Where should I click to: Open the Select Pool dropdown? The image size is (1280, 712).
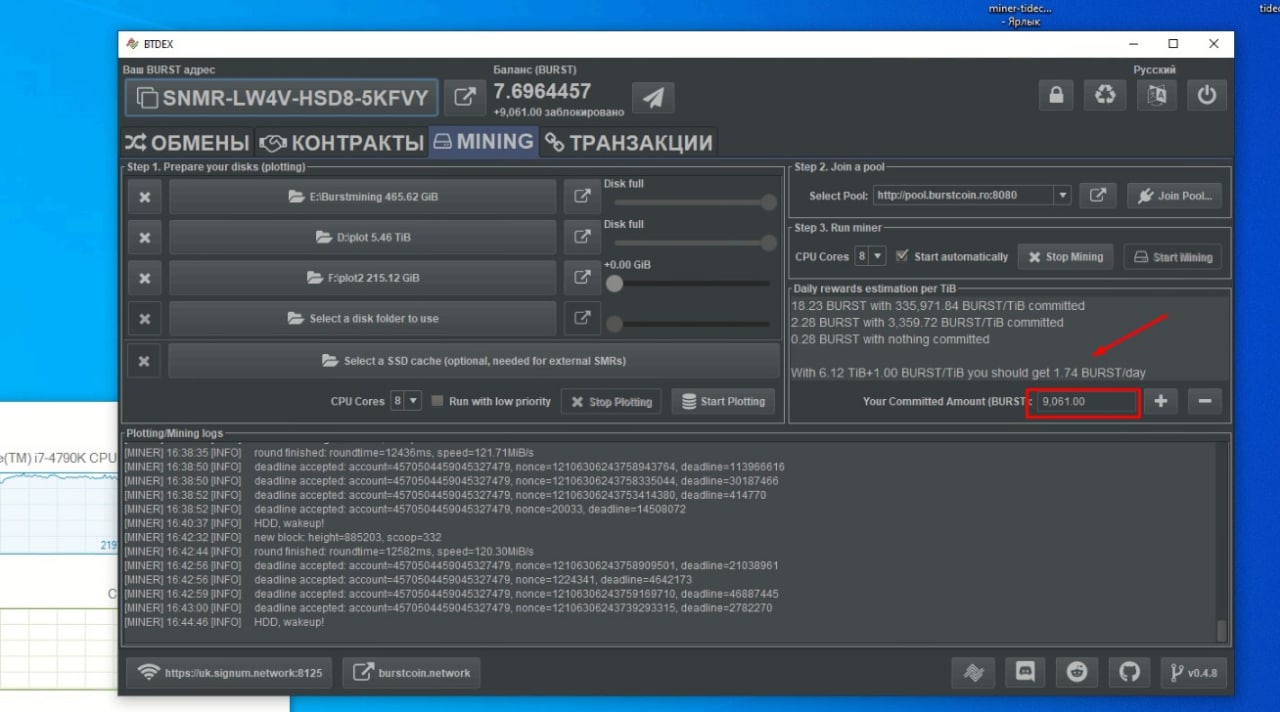(x=1062, y=195)
